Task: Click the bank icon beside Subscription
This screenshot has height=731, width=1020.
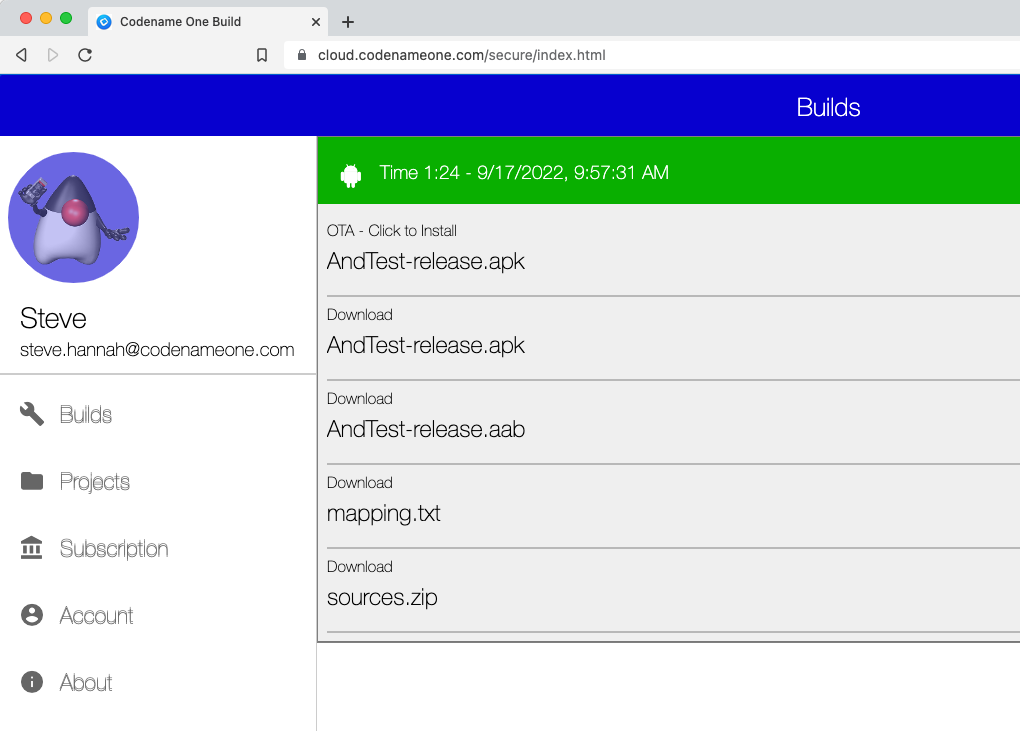Action: [32, 548]
